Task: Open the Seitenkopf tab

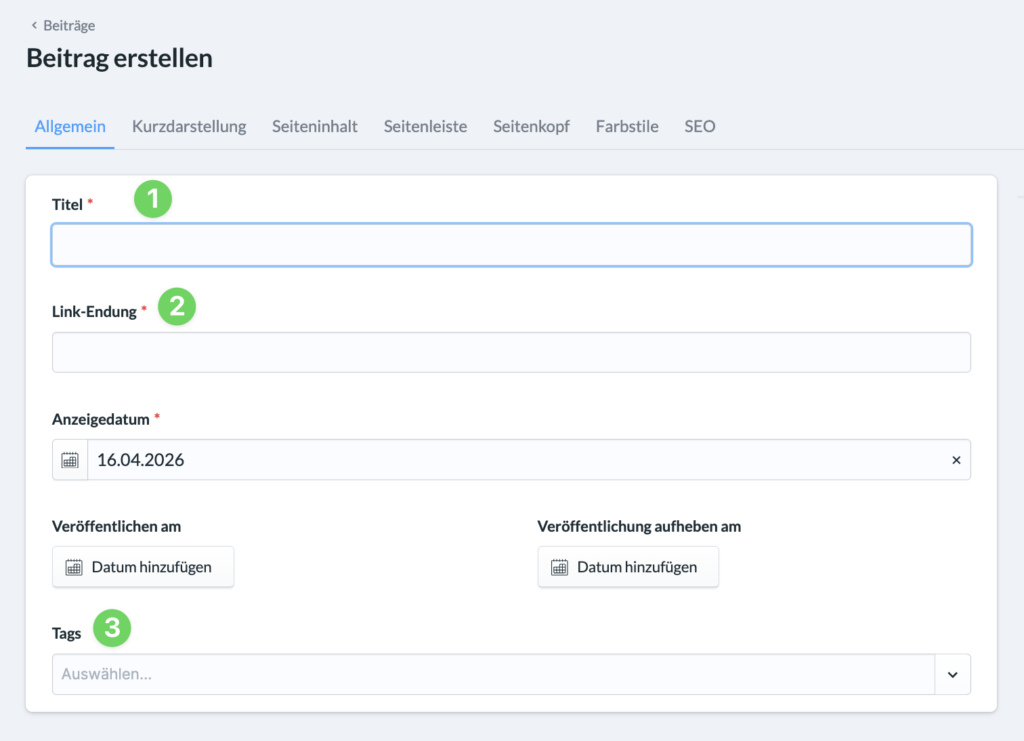Action: tap(531, 127)
